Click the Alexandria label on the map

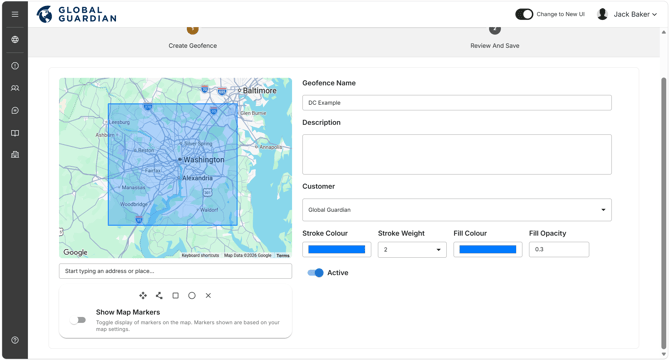point(197,178)
